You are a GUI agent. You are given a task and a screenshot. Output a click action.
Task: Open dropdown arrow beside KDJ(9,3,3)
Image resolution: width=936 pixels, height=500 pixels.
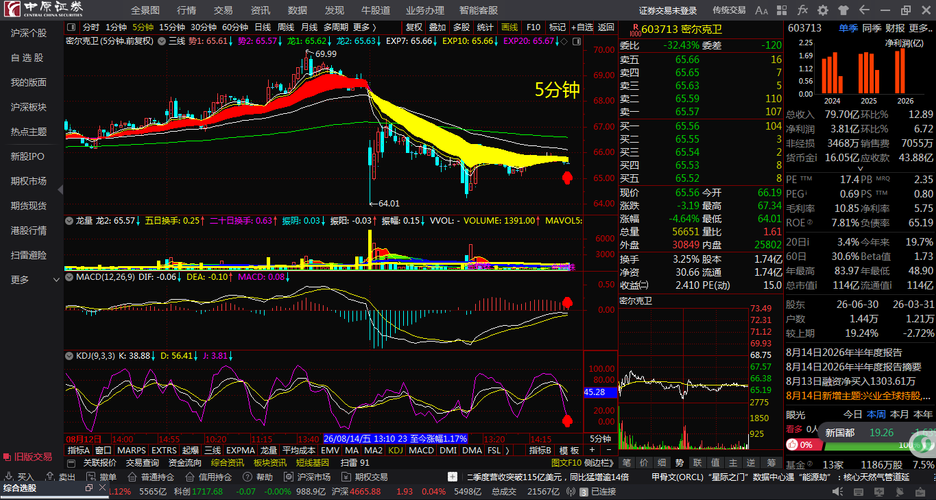70,356
